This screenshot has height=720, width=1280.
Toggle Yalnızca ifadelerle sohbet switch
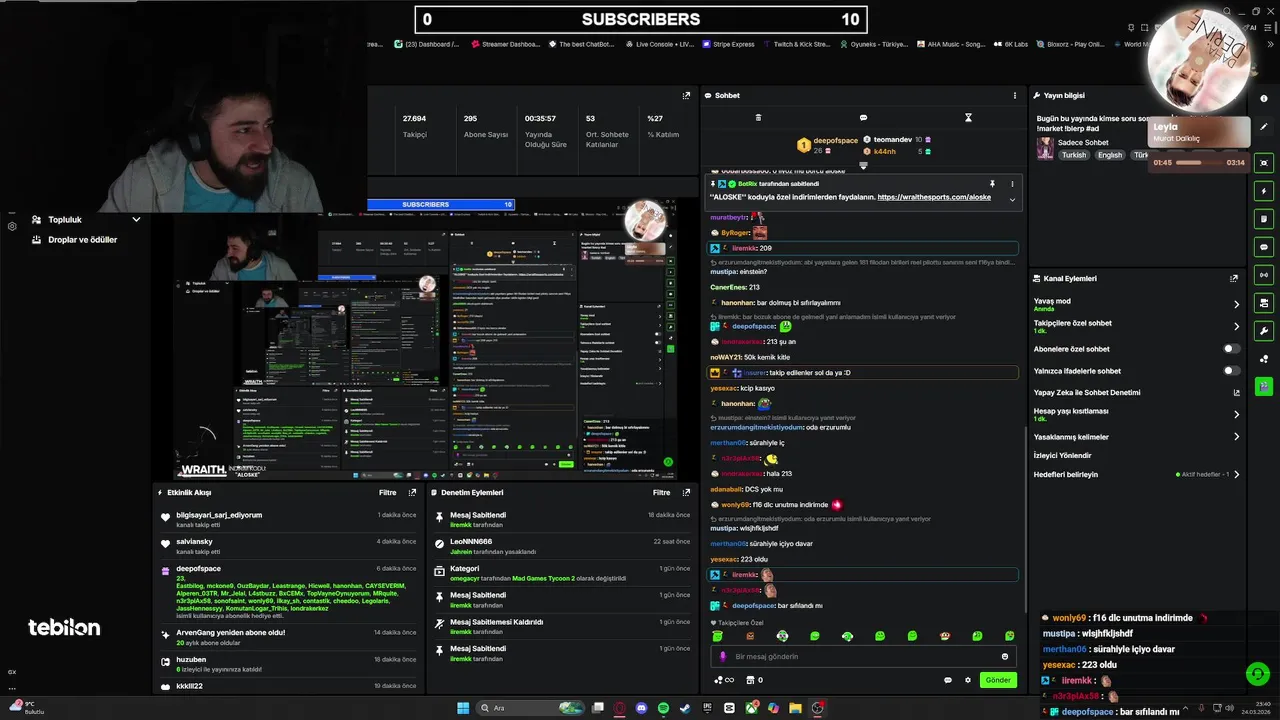1232,371
